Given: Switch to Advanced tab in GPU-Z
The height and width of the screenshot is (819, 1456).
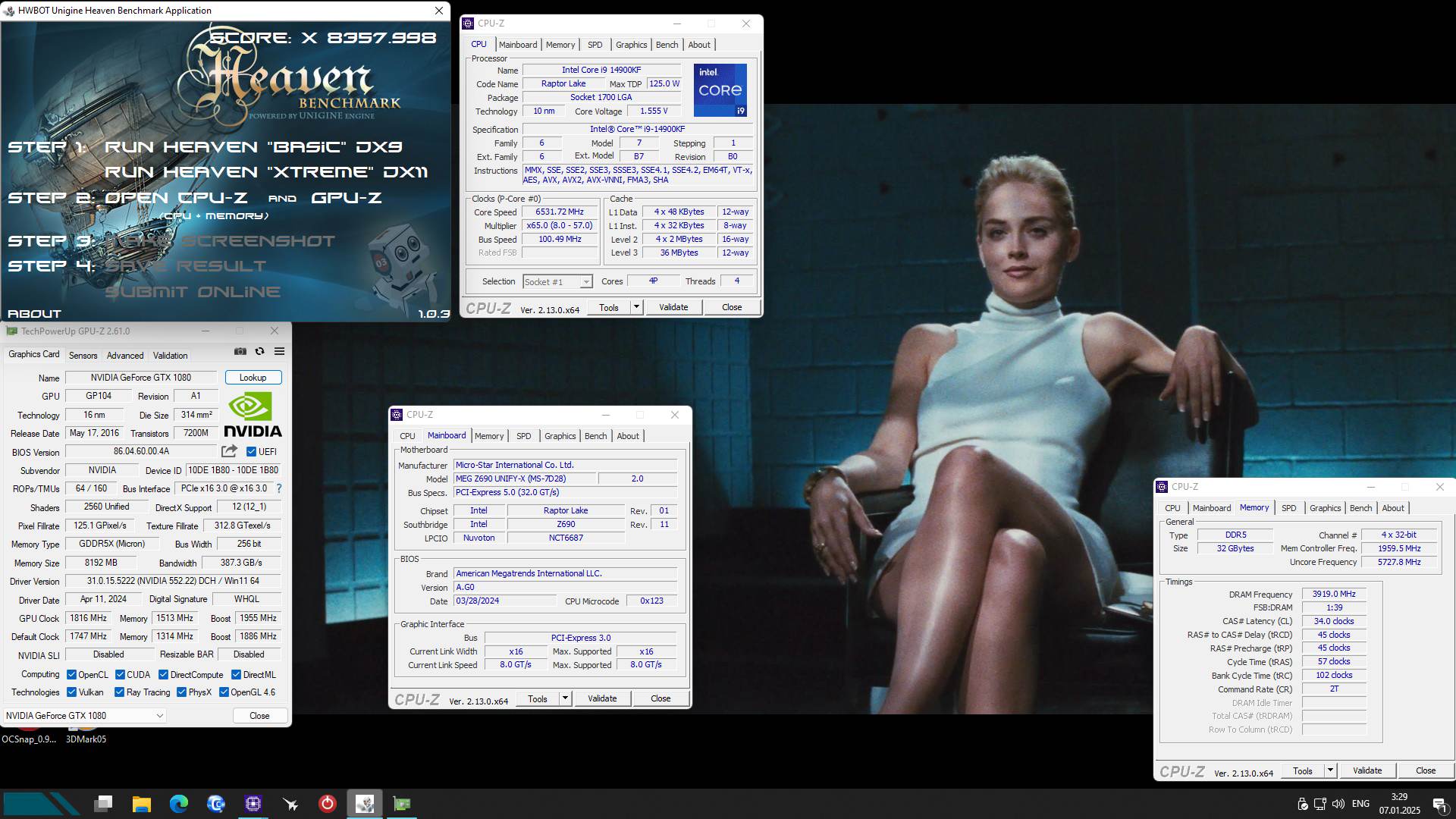Looking at the screenshot, I should point(125,355).
